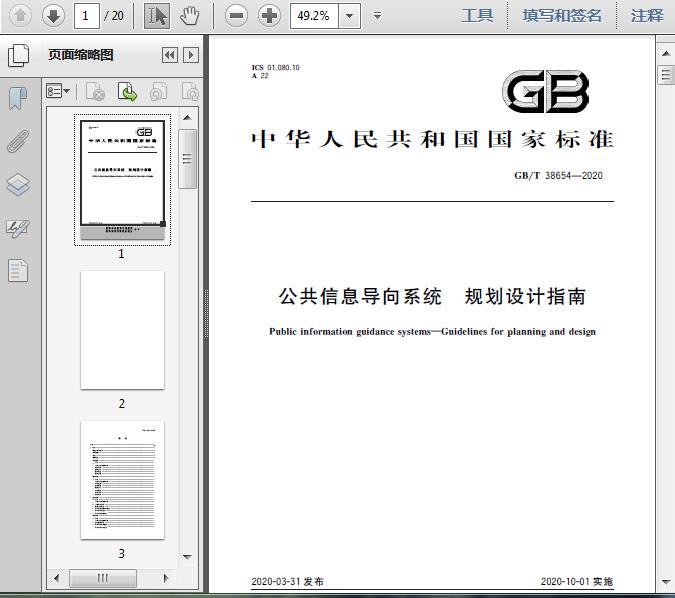Click document vertical scroll handle
The image size is (675, 598).
click(666, 75)
